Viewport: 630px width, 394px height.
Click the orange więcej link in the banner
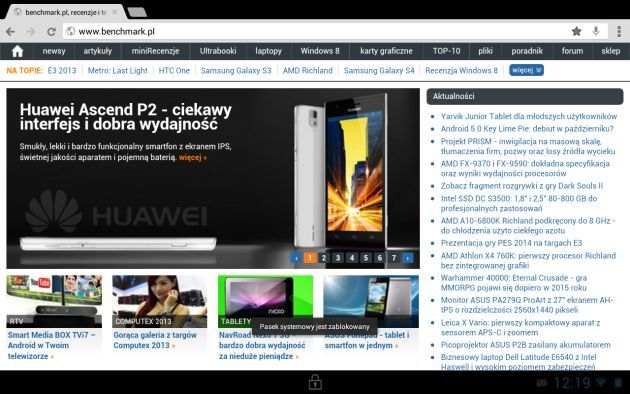[193, 157]
